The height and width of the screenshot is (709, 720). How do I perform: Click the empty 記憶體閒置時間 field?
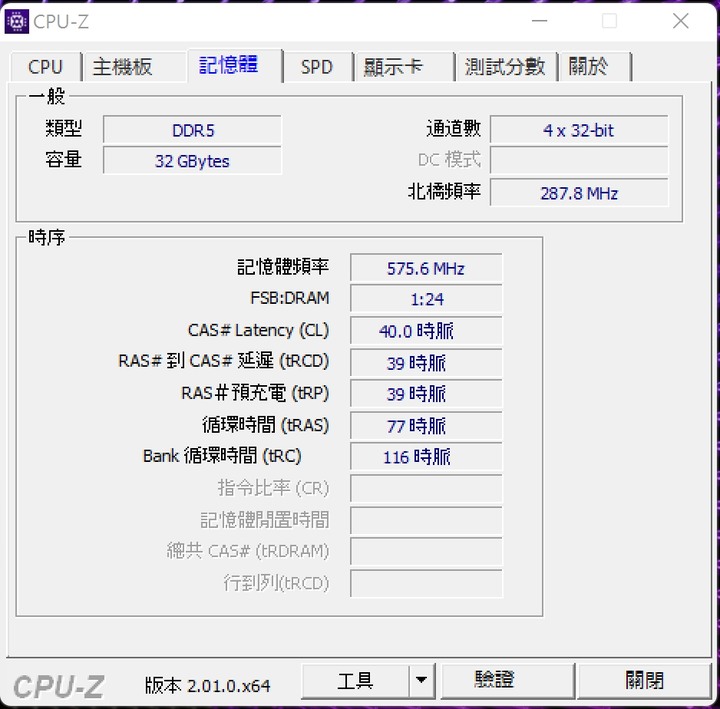click(x=426, y=521)
